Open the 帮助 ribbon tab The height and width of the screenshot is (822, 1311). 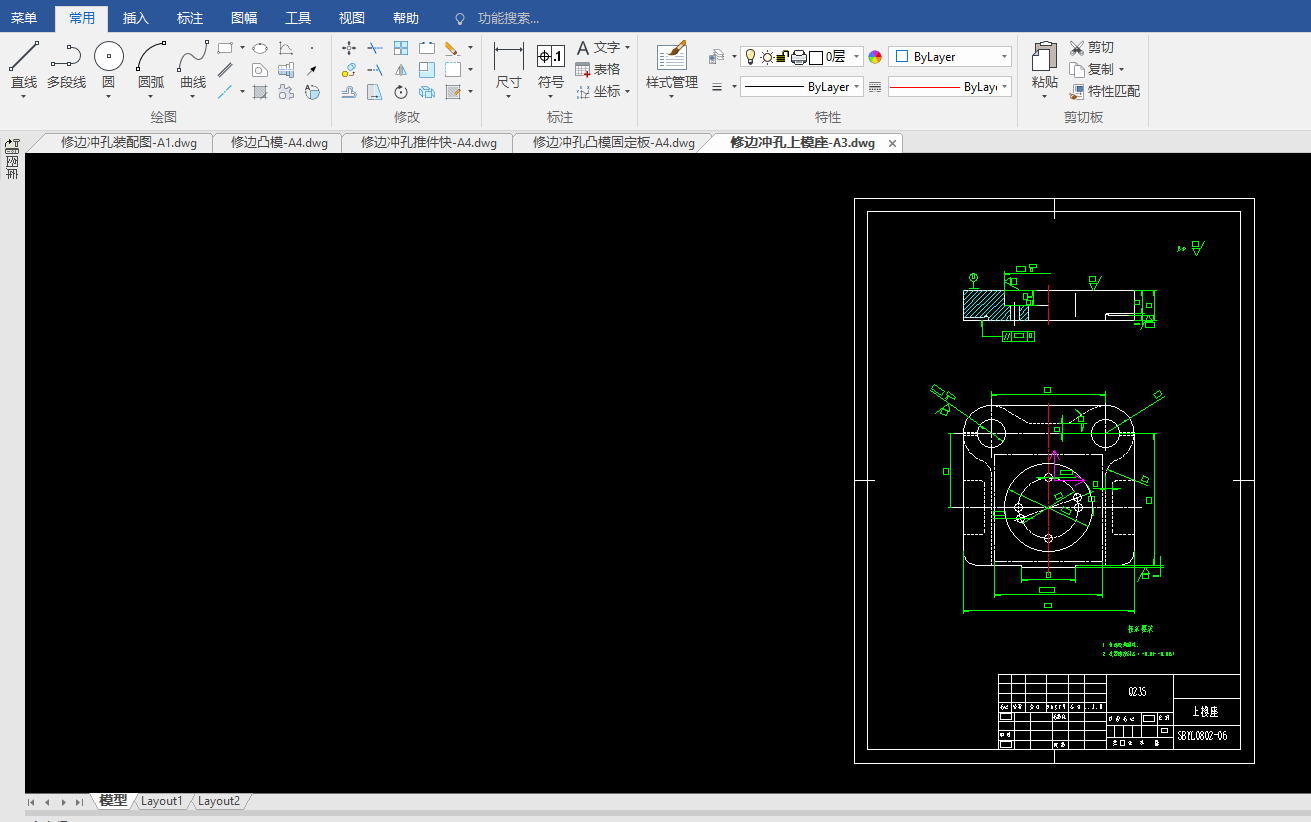[x=406, y=18]
